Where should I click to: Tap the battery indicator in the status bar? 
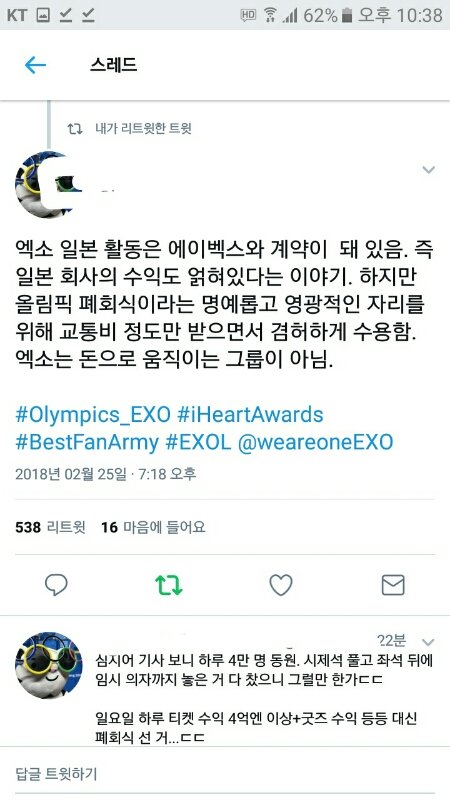click(347, 15)
